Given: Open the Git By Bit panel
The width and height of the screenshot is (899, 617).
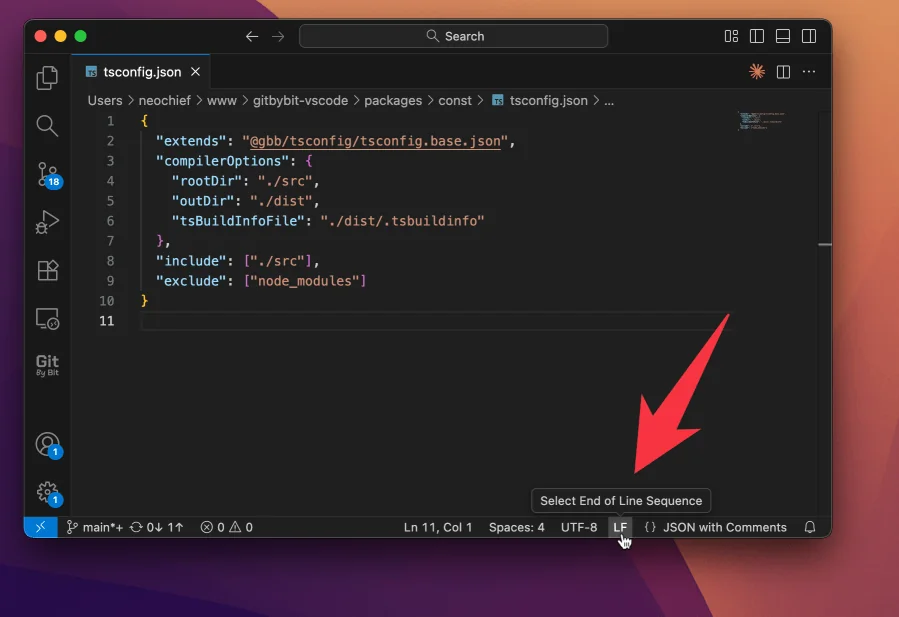Looking at the screenshot, I should tap(47, 366).
